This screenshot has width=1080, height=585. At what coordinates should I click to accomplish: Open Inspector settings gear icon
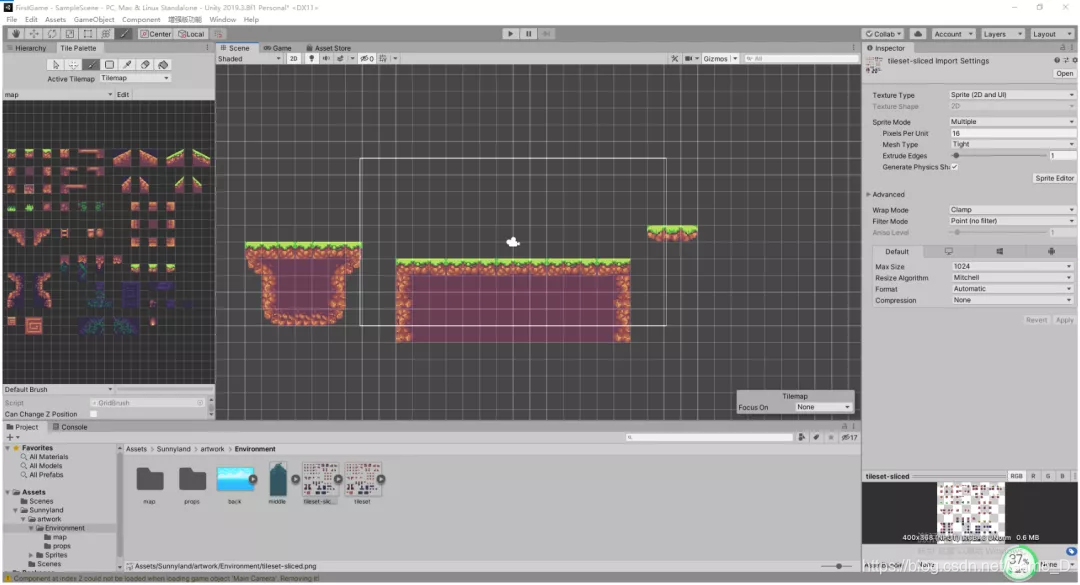[x=1074, y=61]
